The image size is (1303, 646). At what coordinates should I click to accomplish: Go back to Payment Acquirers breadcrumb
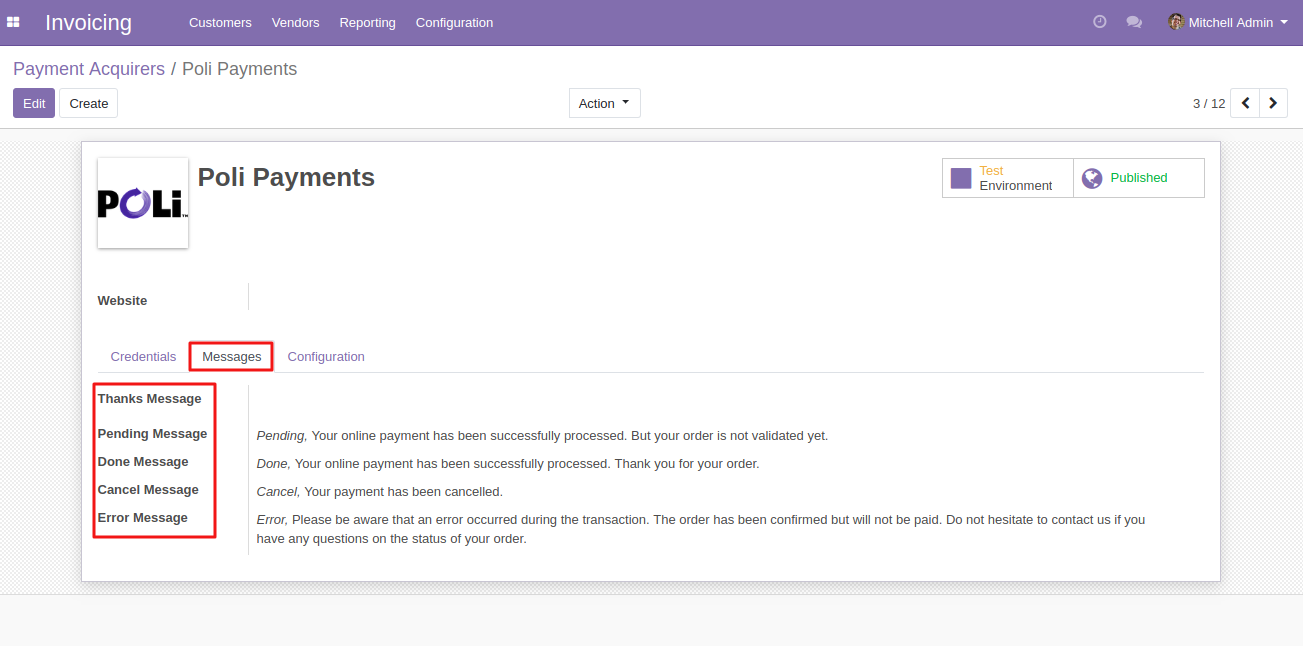click(x=89, y=69)
